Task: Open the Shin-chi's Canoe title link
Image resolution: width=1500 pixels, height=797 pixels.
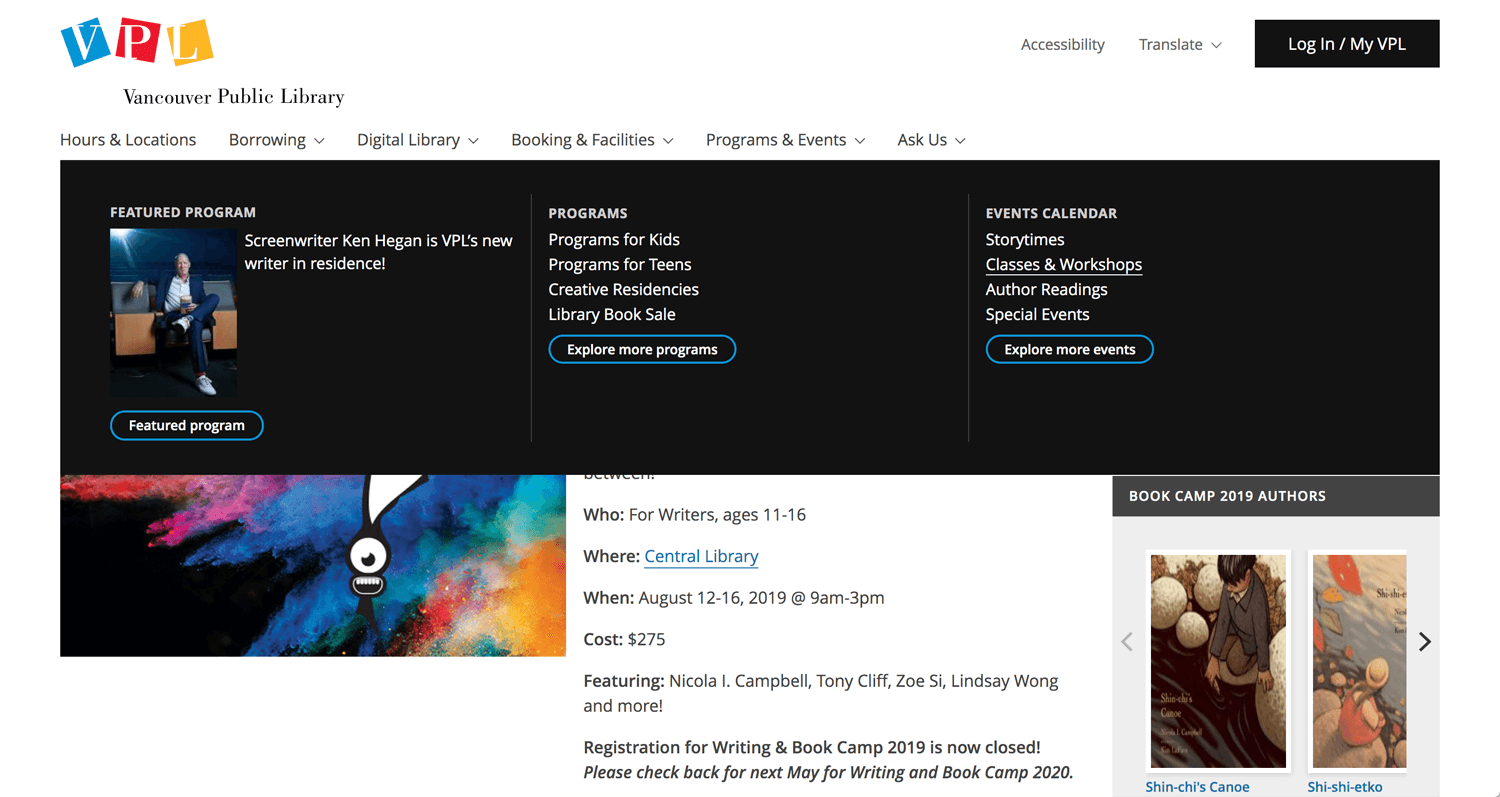Action: pos(1197,787)
